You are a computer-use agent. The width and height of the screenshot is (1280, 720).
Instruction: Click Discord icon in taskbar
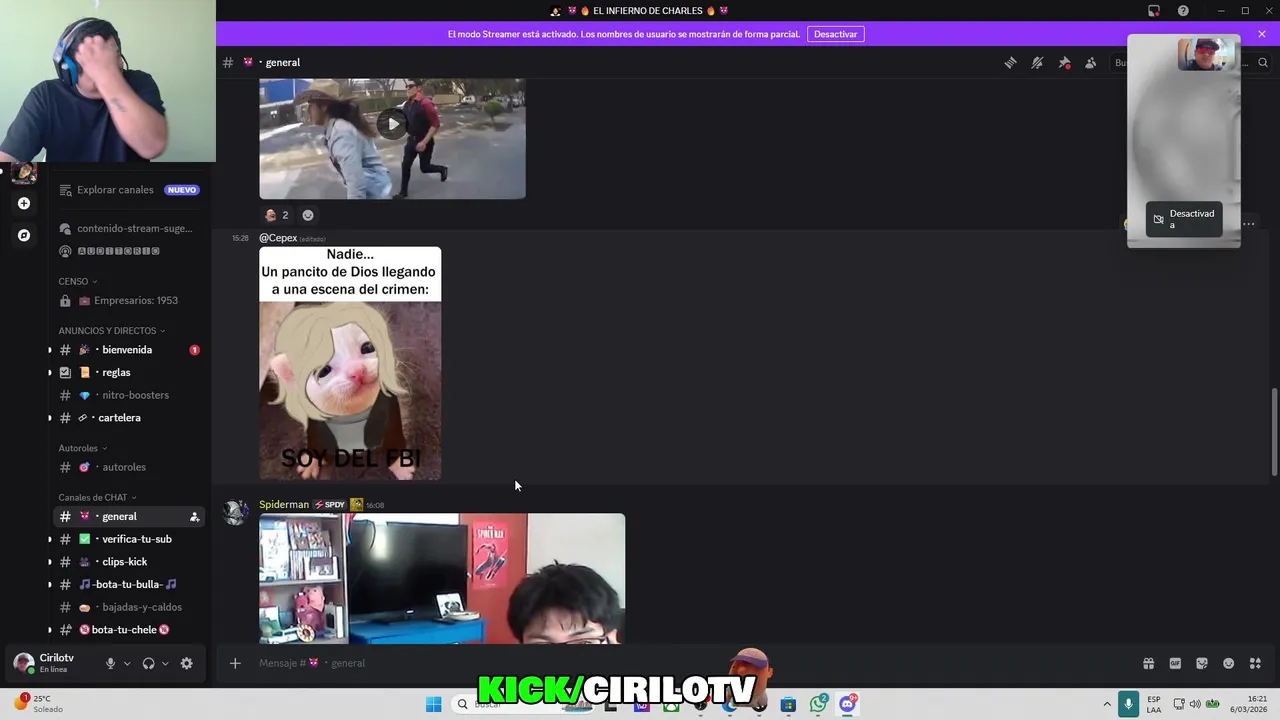tap(848, 704)
